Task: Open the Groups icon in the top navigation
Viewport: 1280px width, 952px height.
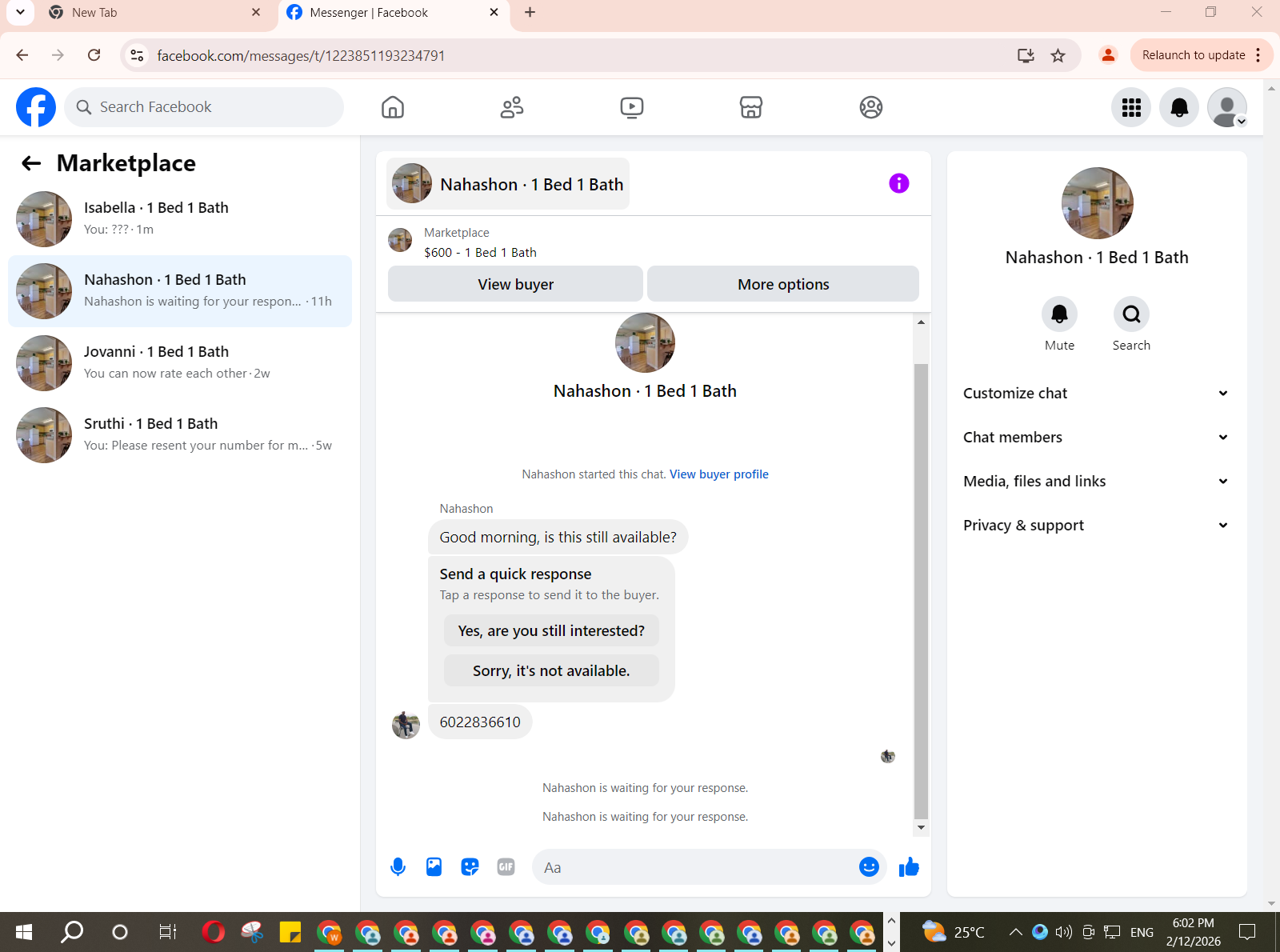Action: coord(871,107)
